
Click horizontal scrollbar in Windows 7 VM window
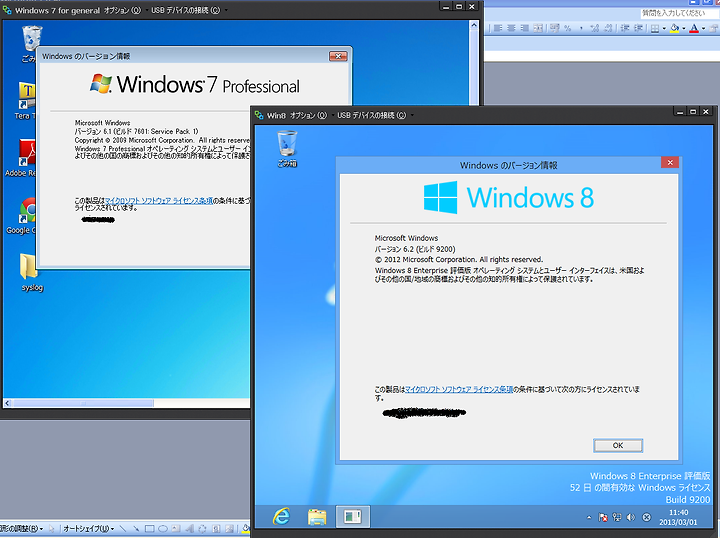[x=83, y=404]
